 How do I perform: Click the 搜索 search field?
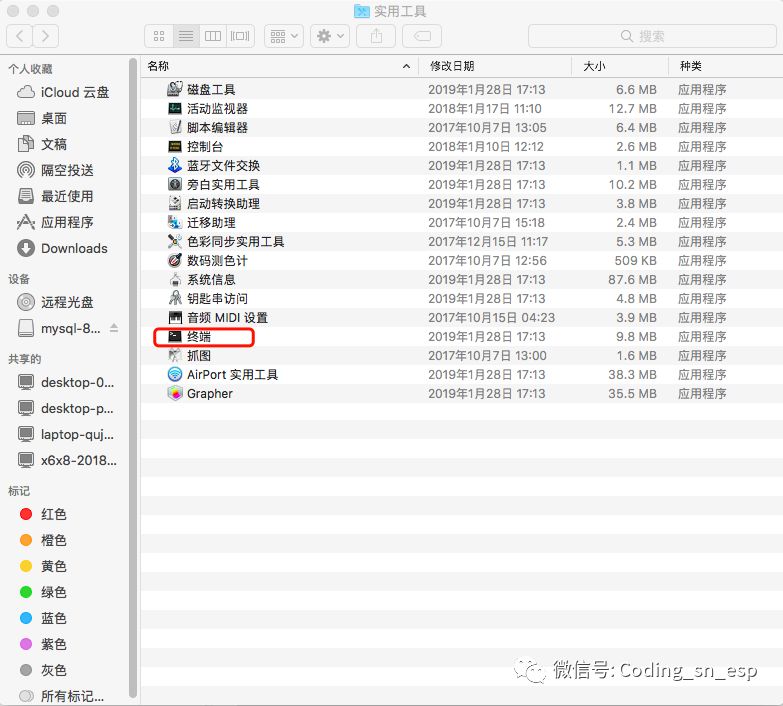click(652, 36)
